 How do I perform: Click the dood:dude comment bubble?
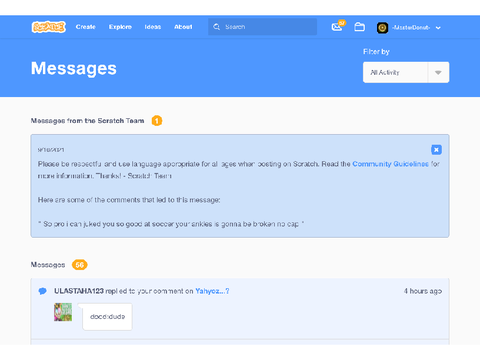tap(107, 317)
